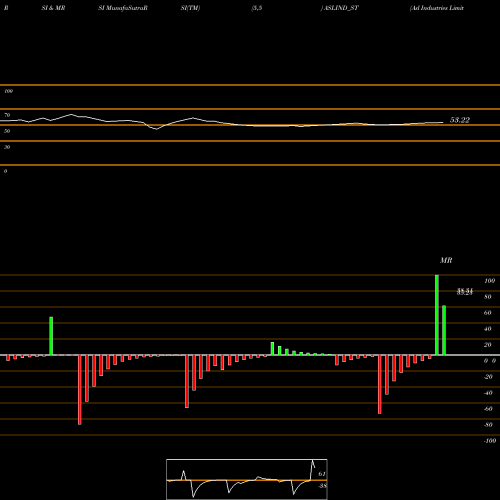This screenshot has width=500, height=500.
Task: Click the 50 level label on RSI axis
Action: pos(7,131)
